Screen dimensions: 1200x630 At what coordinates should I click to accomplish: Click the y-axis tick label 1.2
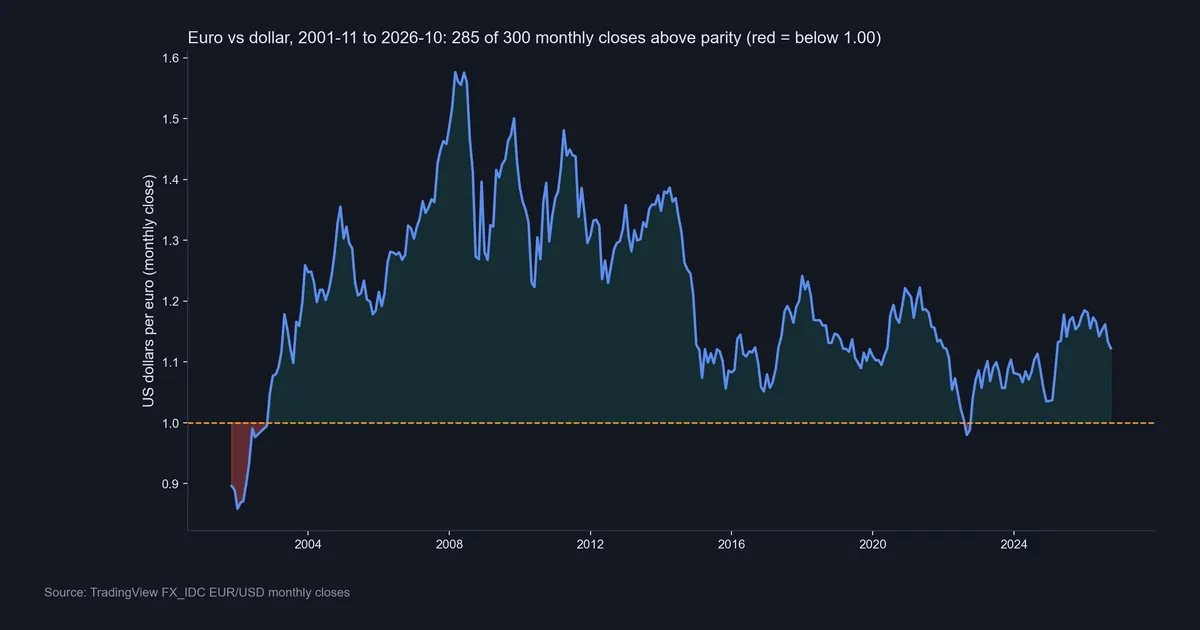[170, 301]
